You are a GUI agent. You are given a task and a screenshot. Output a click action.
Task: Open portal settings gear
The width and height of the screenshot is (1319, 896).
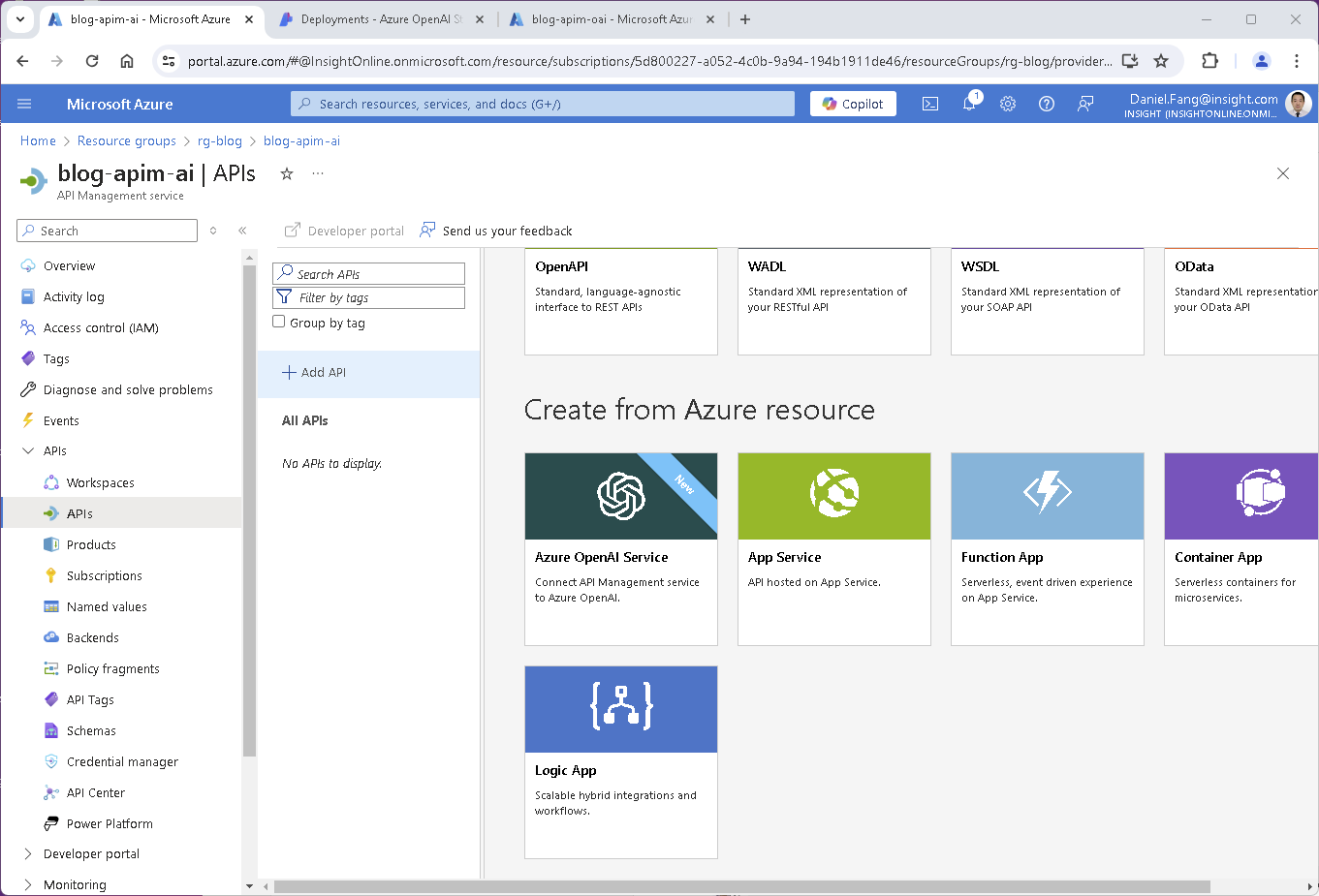pos(1008,104)
